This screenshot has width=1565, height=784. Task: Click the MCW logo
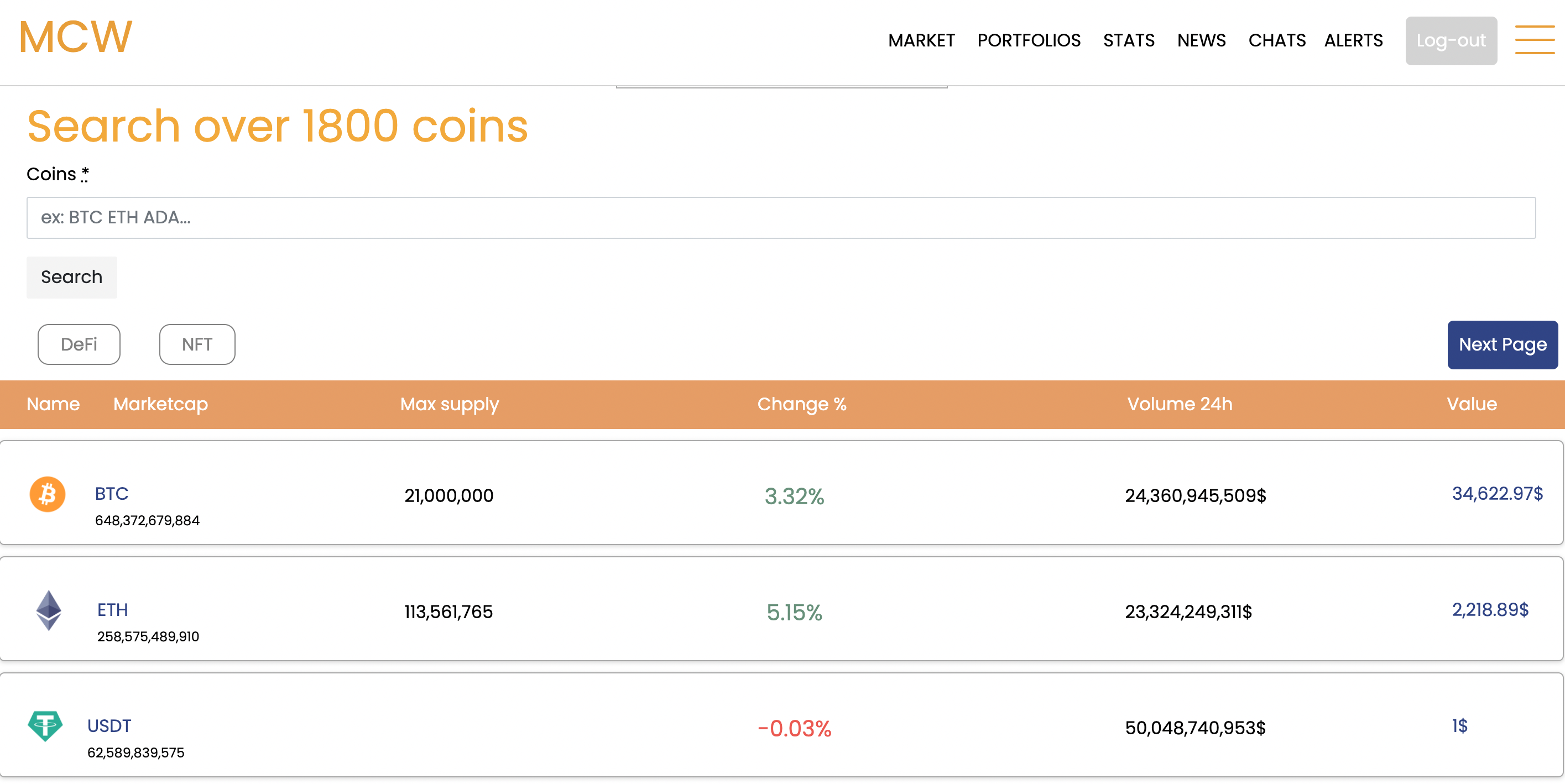pyautogui.click(x=75, y=37)
